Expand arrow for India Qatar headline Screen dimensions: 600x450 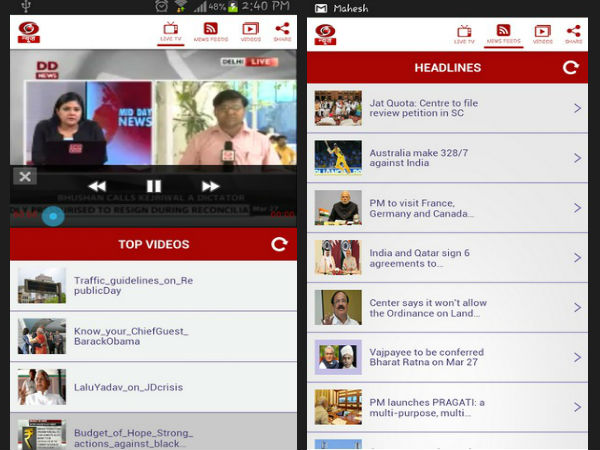pyautogui.click(x=577, y=258)
